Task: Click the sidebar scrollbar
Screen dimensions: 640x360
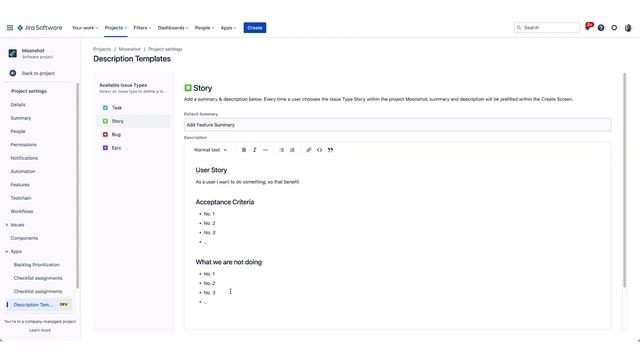Action: pyautogui.click(x=77, y=185)
